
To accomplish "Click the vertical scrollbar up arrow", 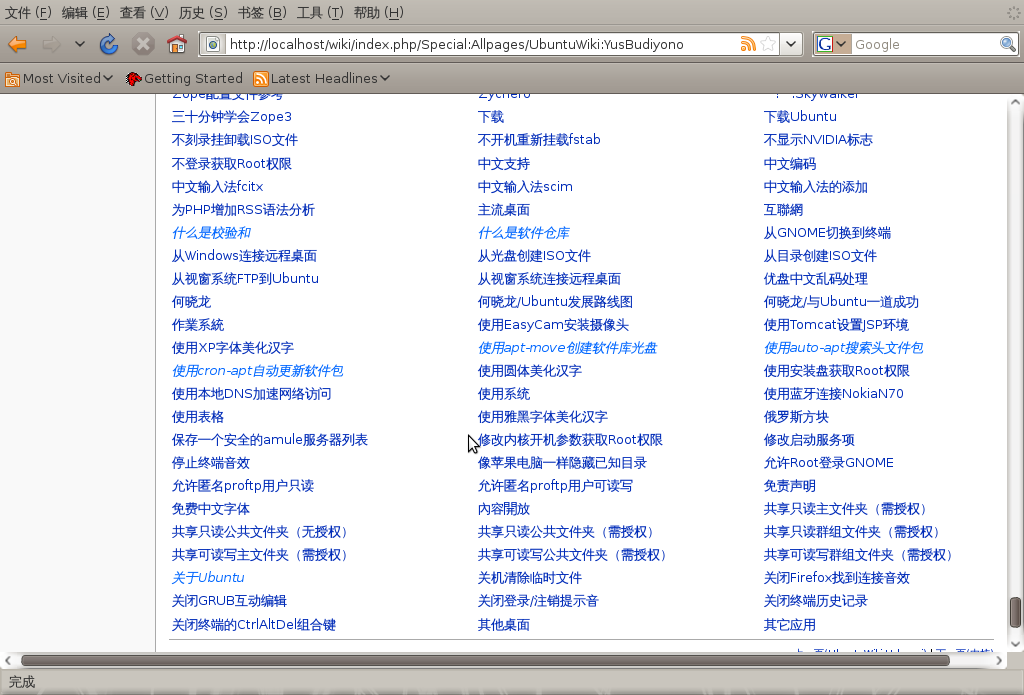I will [x=1015, y=102].
